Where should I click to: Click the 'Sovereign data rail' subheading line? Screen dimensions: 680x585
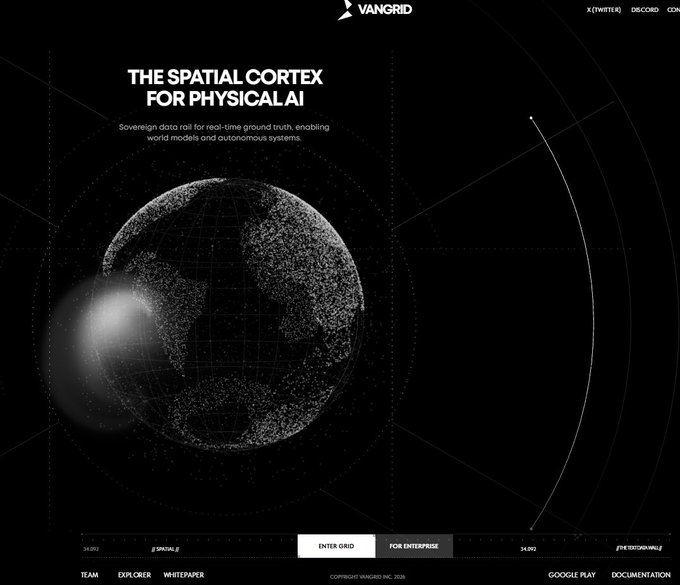pyautogui.click(x=224, y=127)
